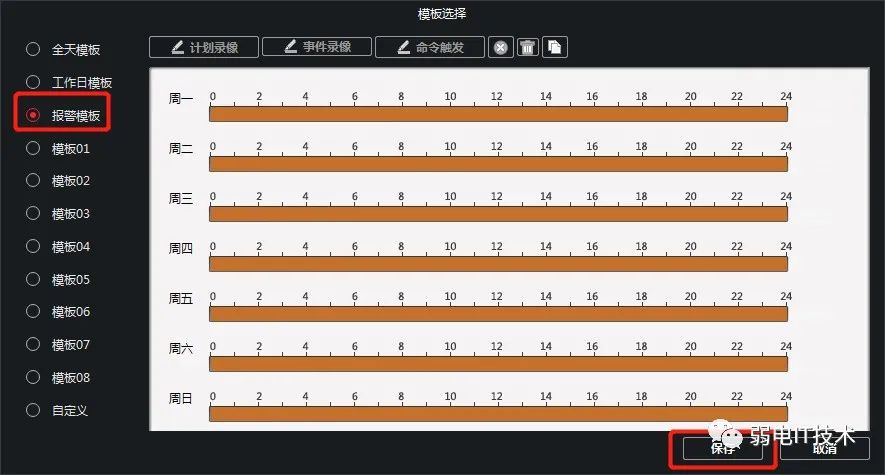
Task: Click the 保存 save button
Action: [722, 449]
